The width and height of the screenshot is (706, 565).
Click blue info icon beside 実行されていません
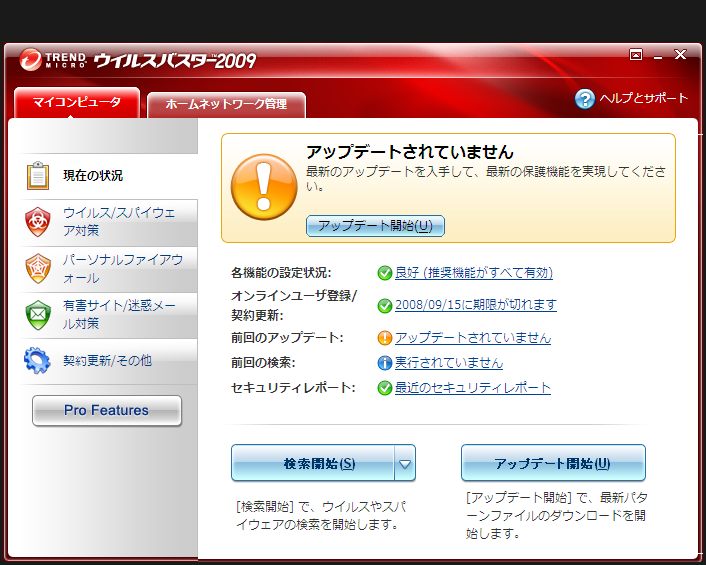385,363
